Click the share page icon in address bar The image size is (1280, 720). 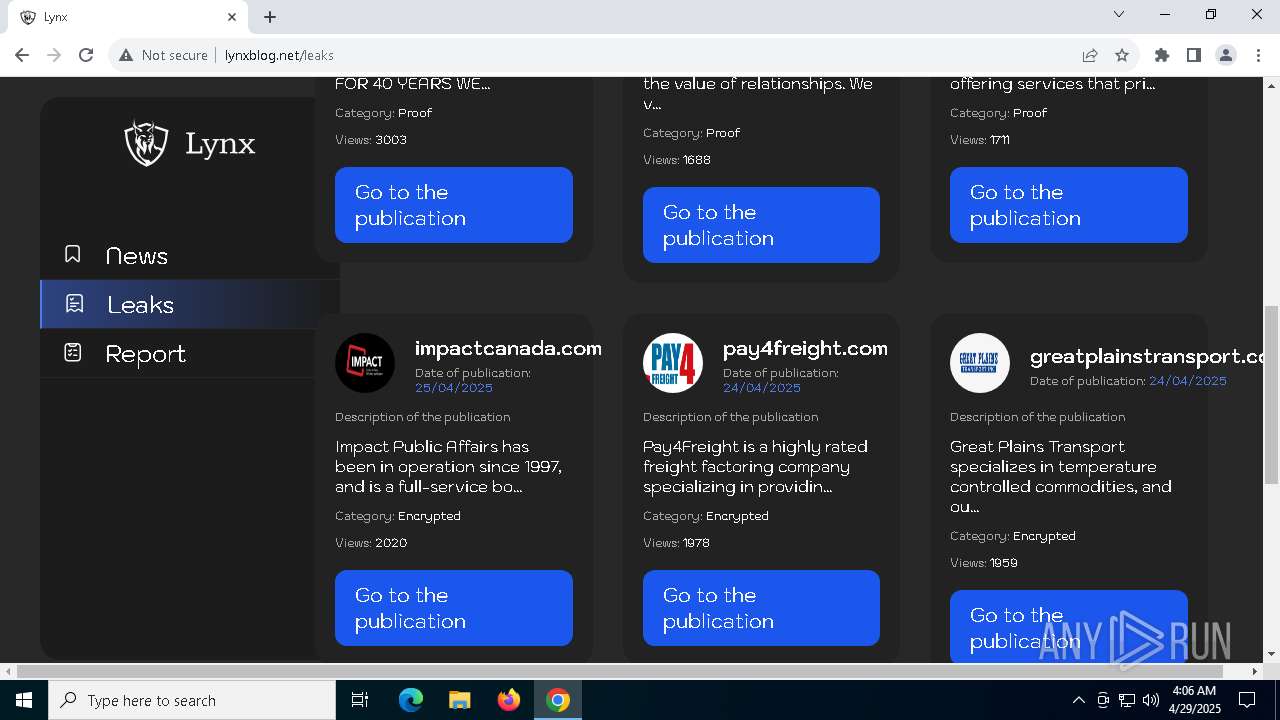pyautogui.click(x=1090, y=55)
